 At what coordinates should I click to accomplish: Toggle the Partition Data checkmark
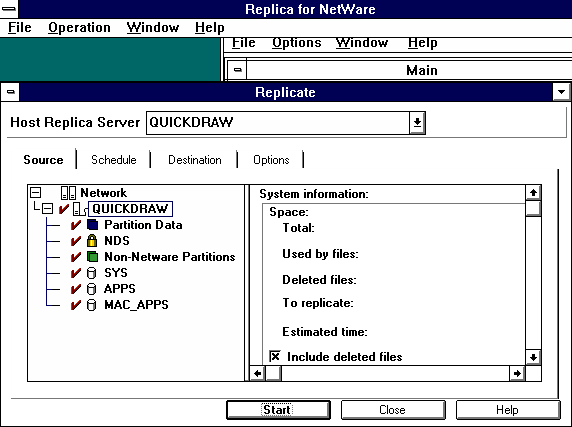click(x=76, y=225)
